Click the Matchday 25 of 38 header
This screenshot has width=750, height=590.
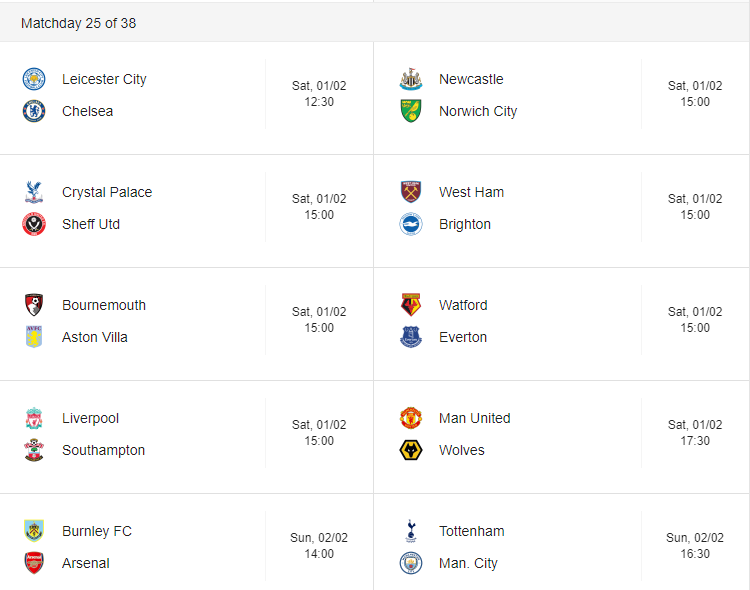pos(78,23)
